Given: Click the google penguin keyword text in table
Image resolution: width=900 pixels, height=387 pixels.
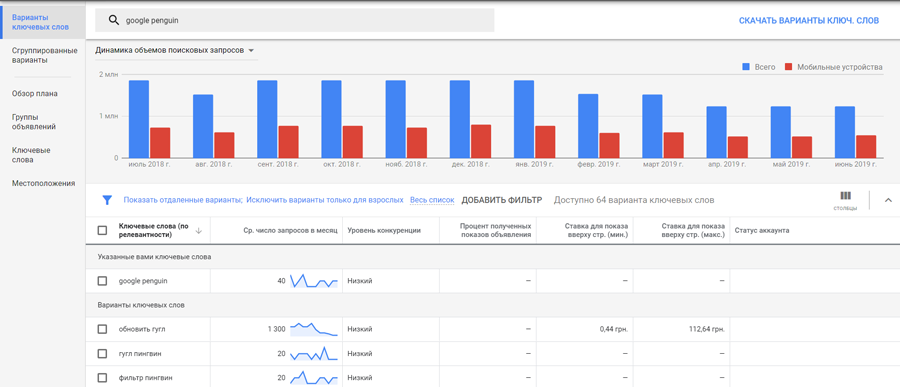Looking at the screenshot, I should [143, 281].
